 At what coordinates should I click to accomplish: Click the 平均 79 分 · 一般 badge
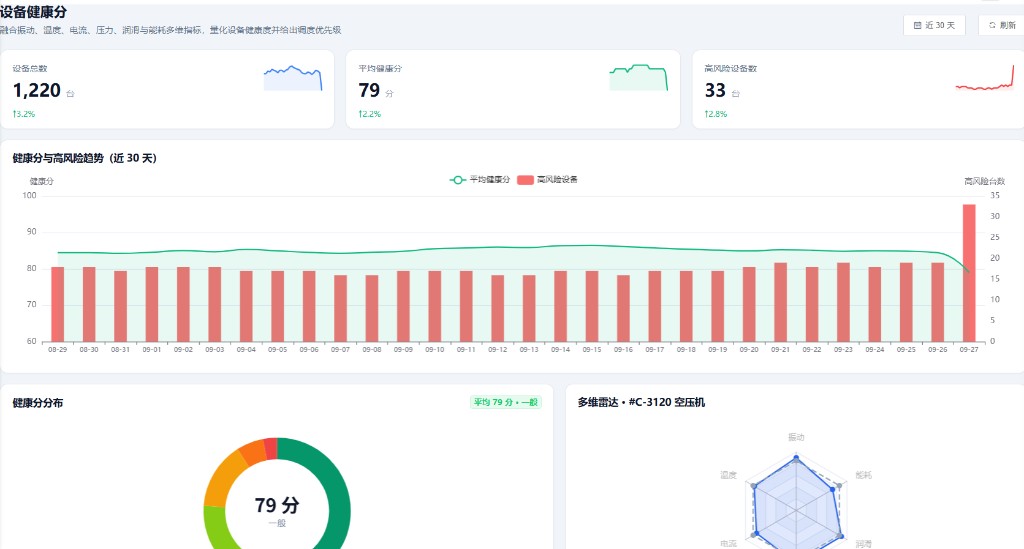[x=505, y=402]
